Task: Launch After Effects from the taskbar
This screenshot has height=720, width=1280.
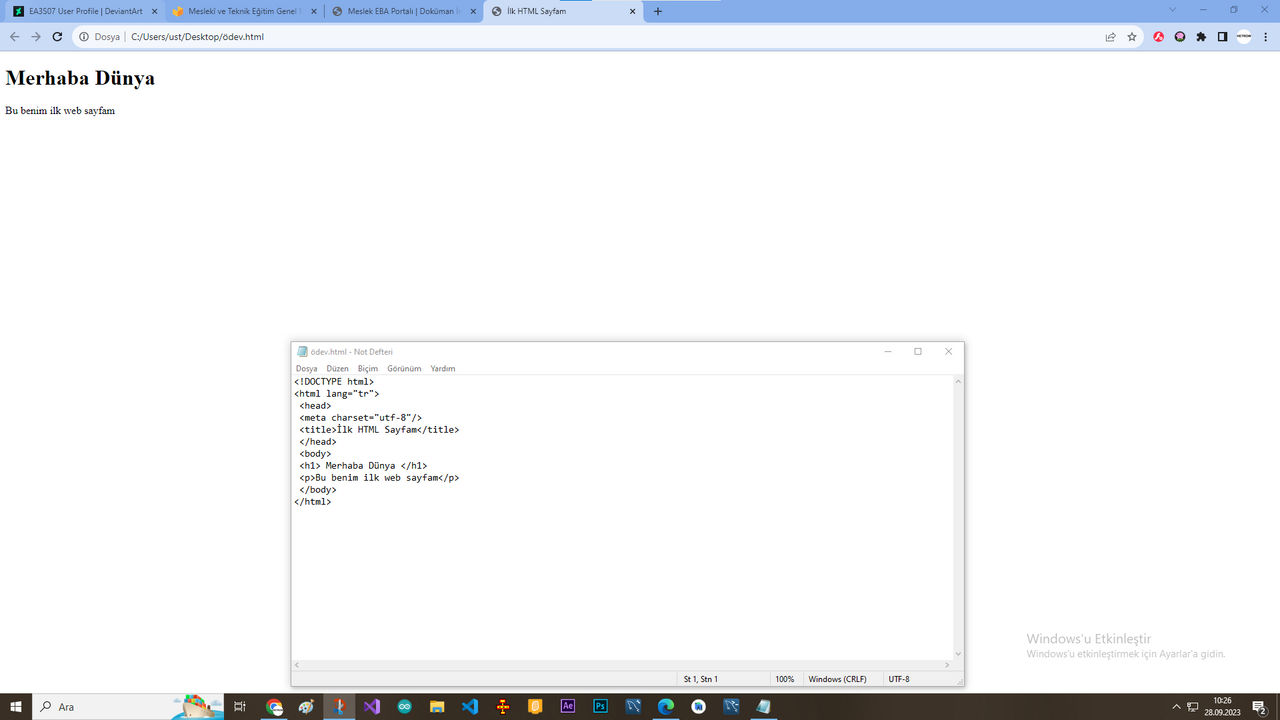Action: coord(567,706)
